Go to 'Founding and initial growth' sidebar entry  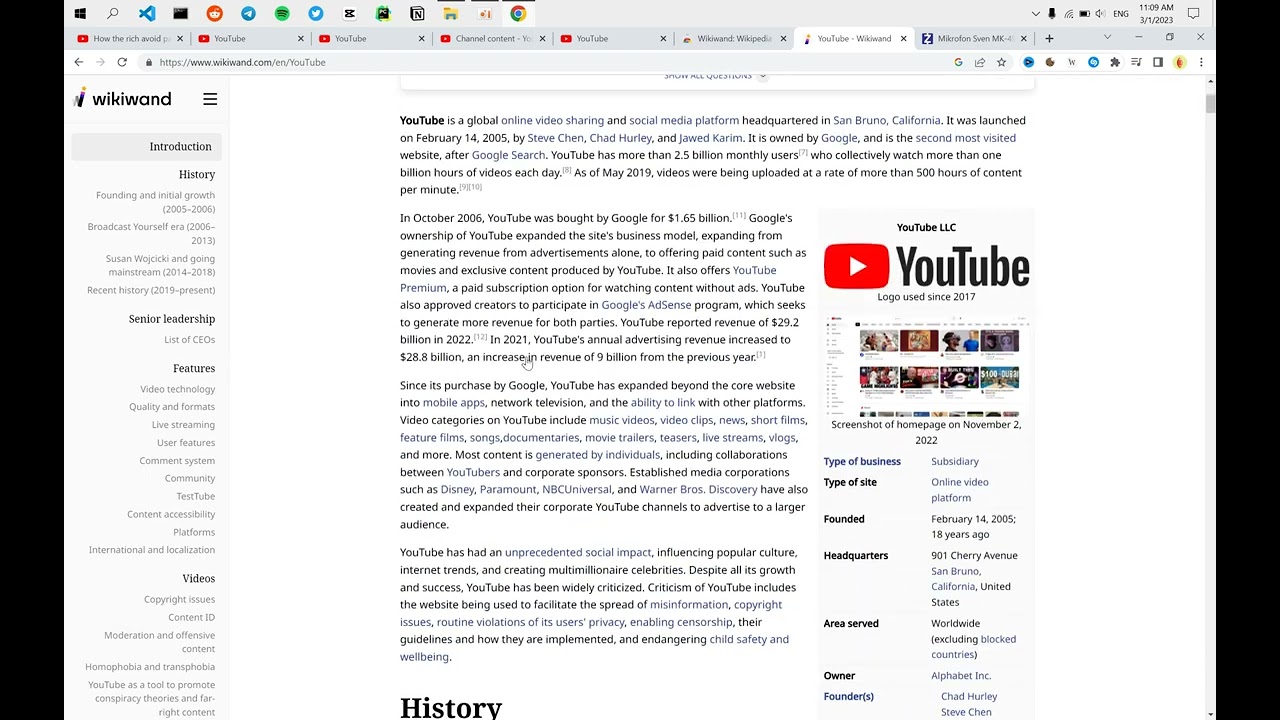[x=155, y=202]
